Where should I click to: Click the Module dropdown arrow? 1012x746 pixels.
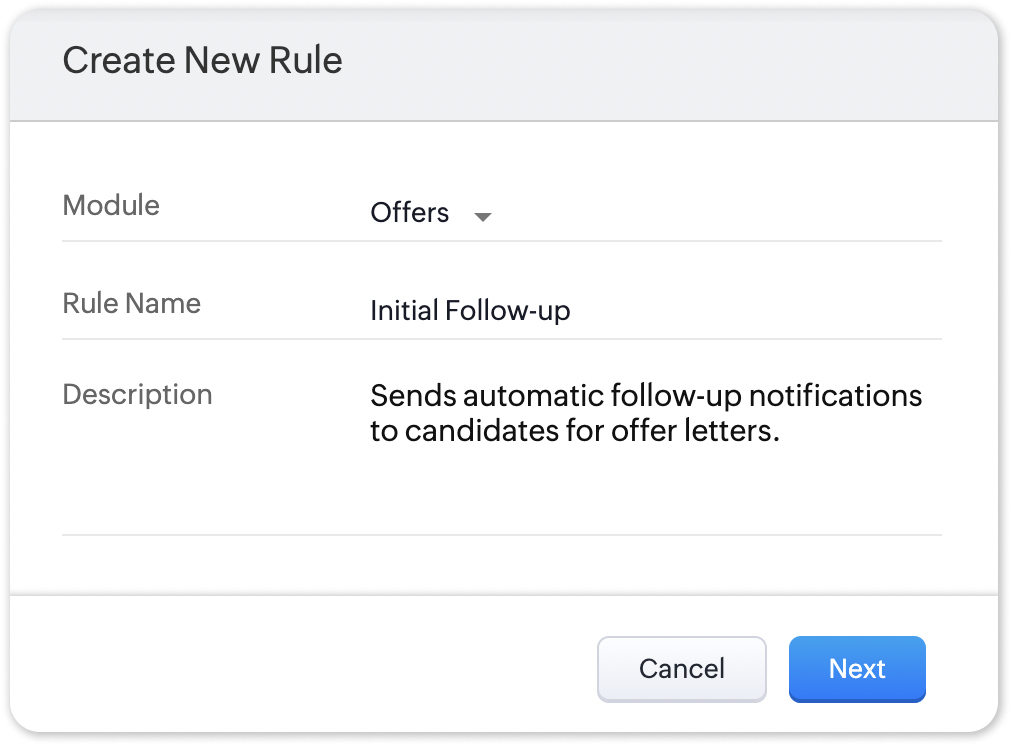pyautogui.click(x=483, y=216)
